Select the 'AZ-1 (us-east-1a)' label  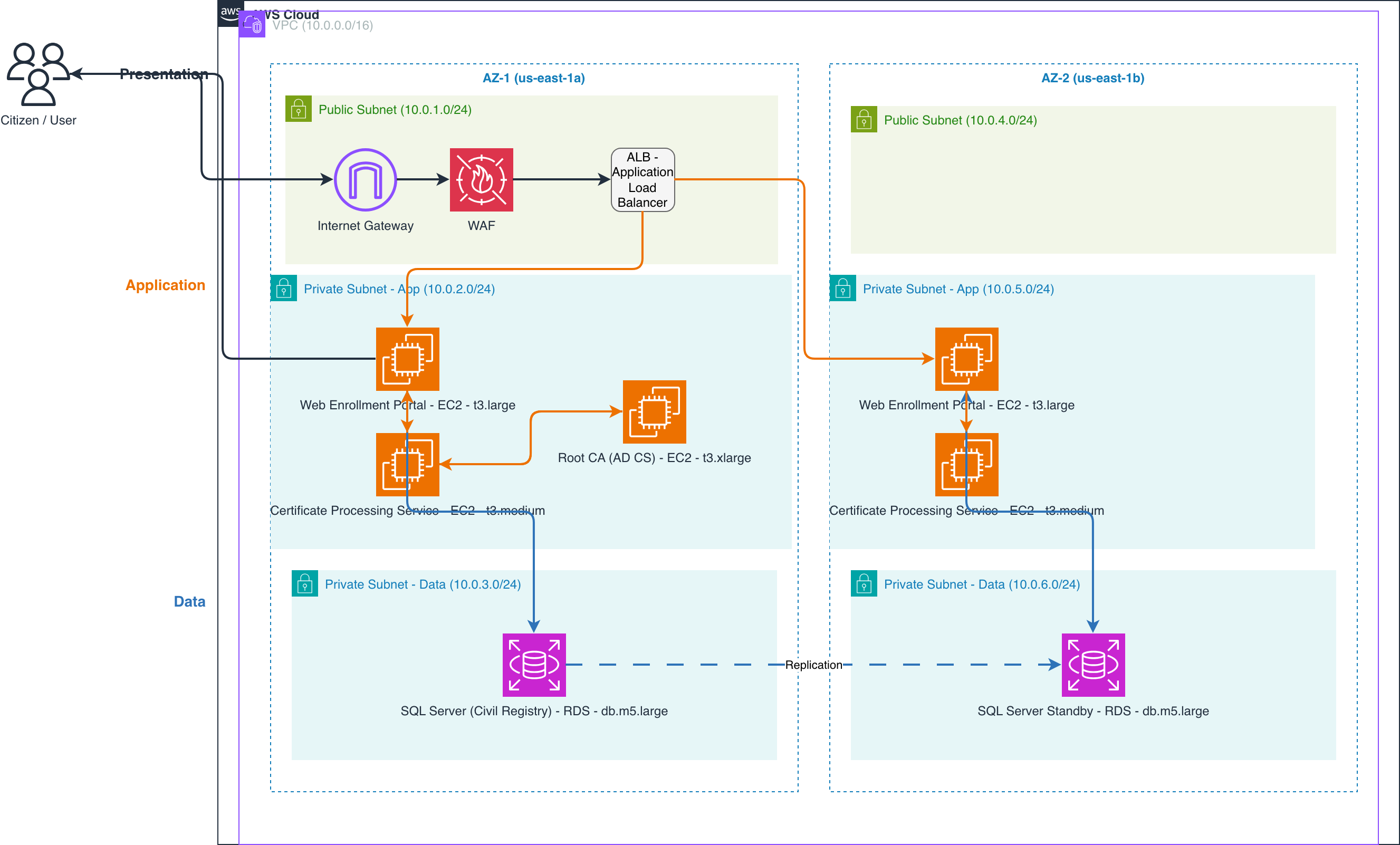coord(533,78)
